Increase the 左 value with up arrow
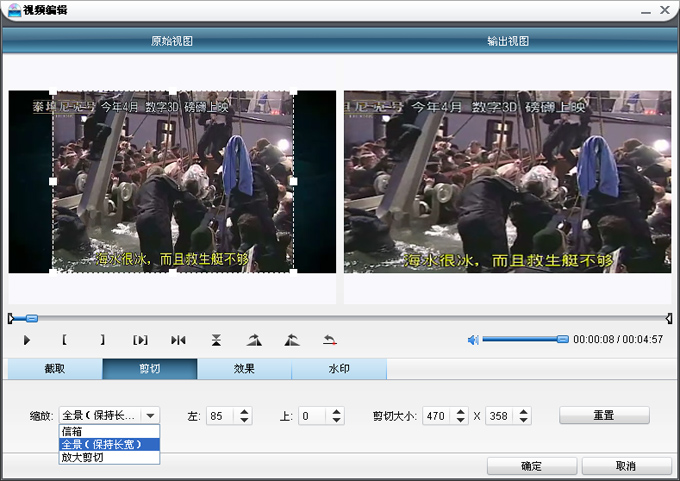Image resolution: width=680 pixels, height=481 pixels. (244, 412)
